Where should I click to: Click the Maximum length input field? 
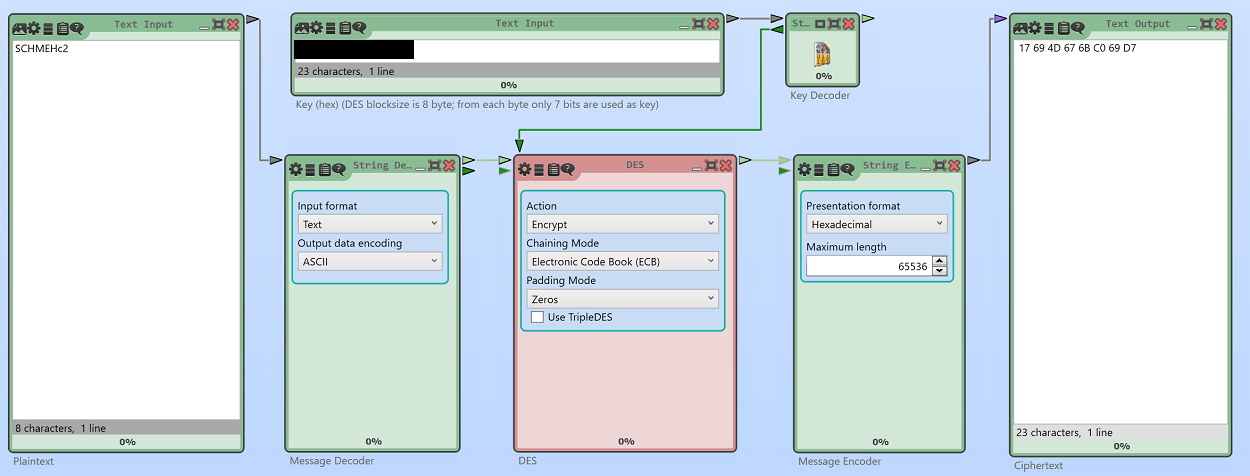pos(868,267)
